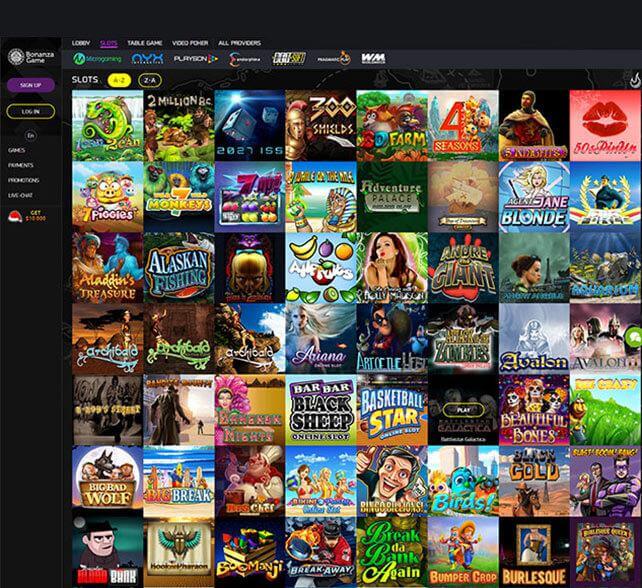The image size is (642, 588).
Task: Click the Log In button
Action: (31, 111)
